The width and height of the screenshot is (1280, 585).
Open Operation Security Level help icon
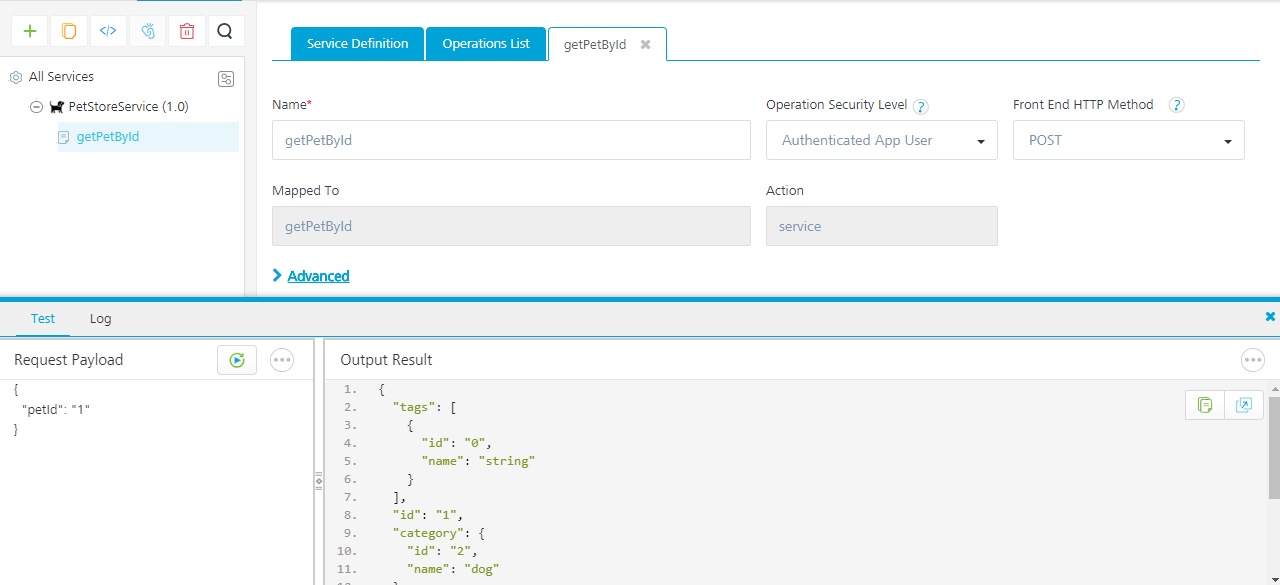pyautogui.click(x=920, y=106)
